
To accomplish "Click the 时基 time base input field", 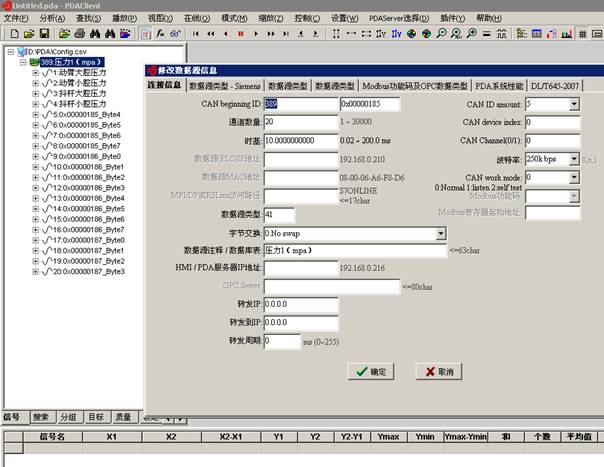I will click(301, 141).
